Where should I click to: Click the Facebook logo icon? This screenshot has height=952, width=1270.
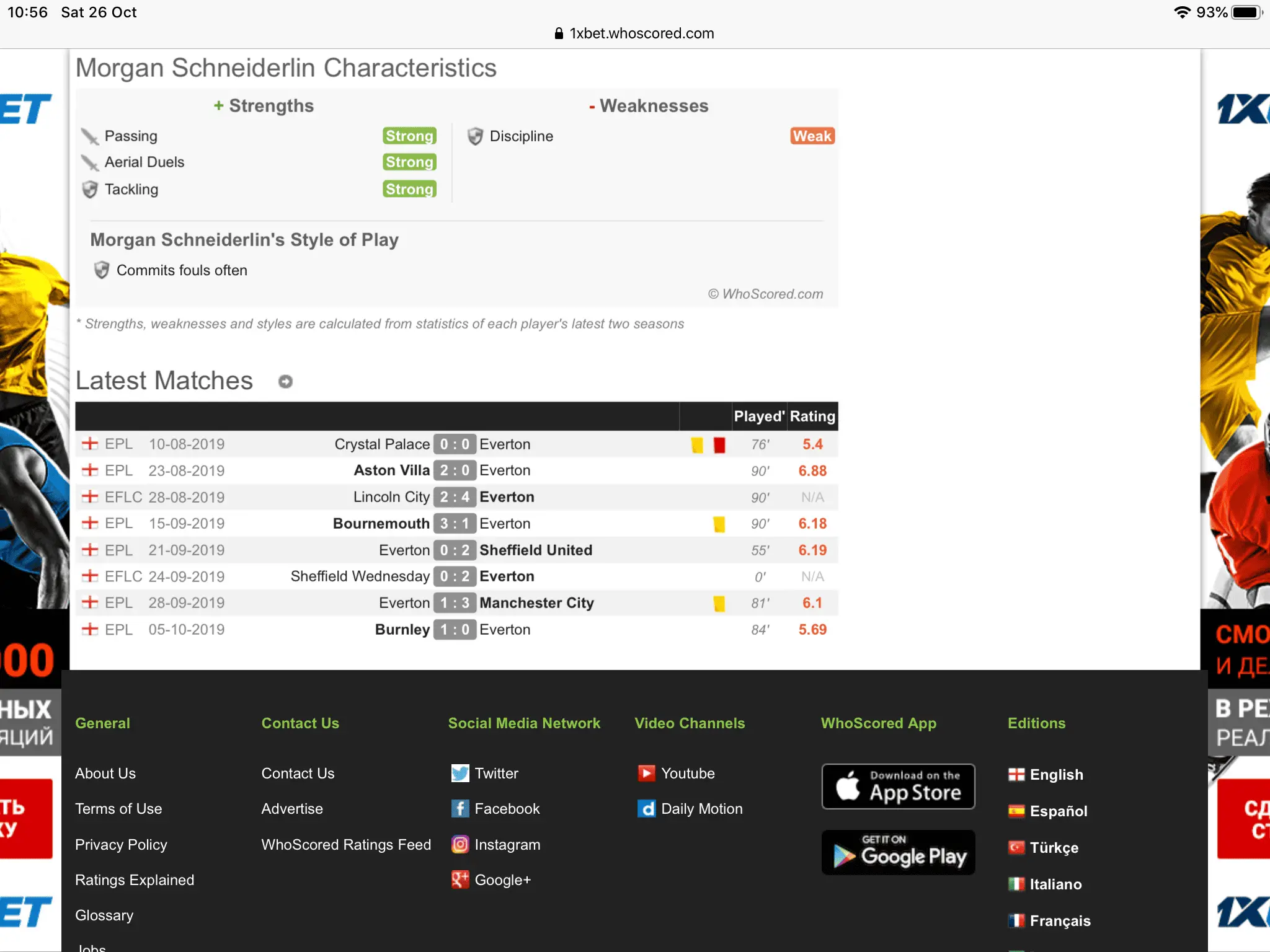[460, 809]
